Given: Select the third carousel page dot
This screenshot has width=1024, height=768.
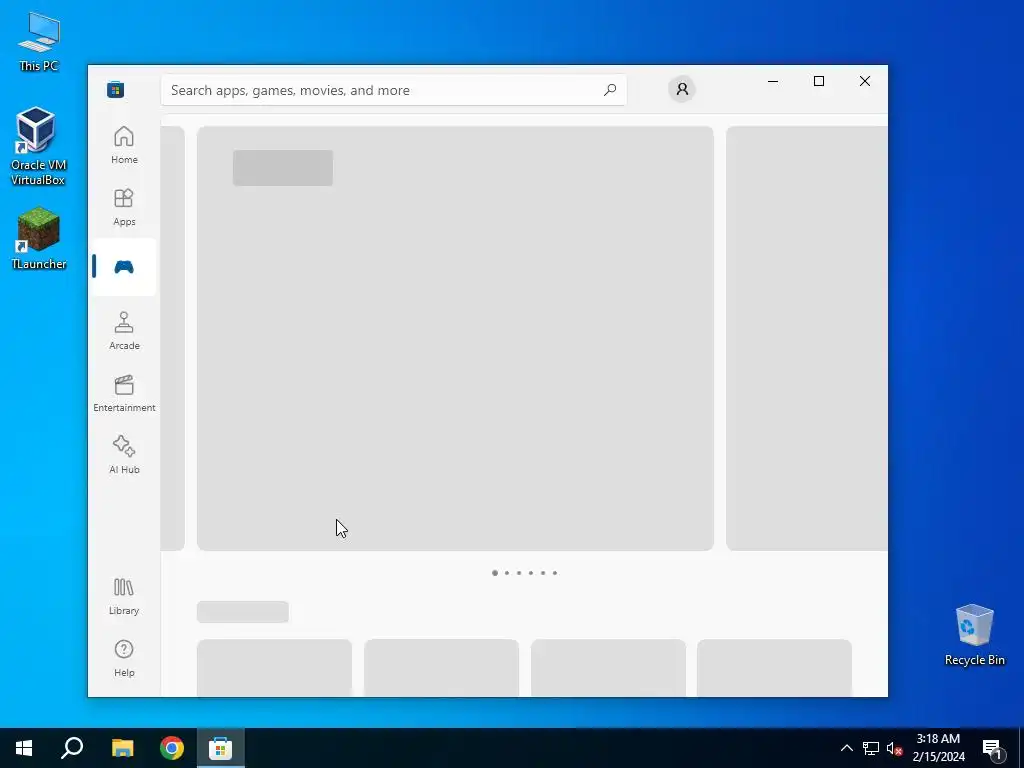Looking at the screenshot, I should point(519,573).
